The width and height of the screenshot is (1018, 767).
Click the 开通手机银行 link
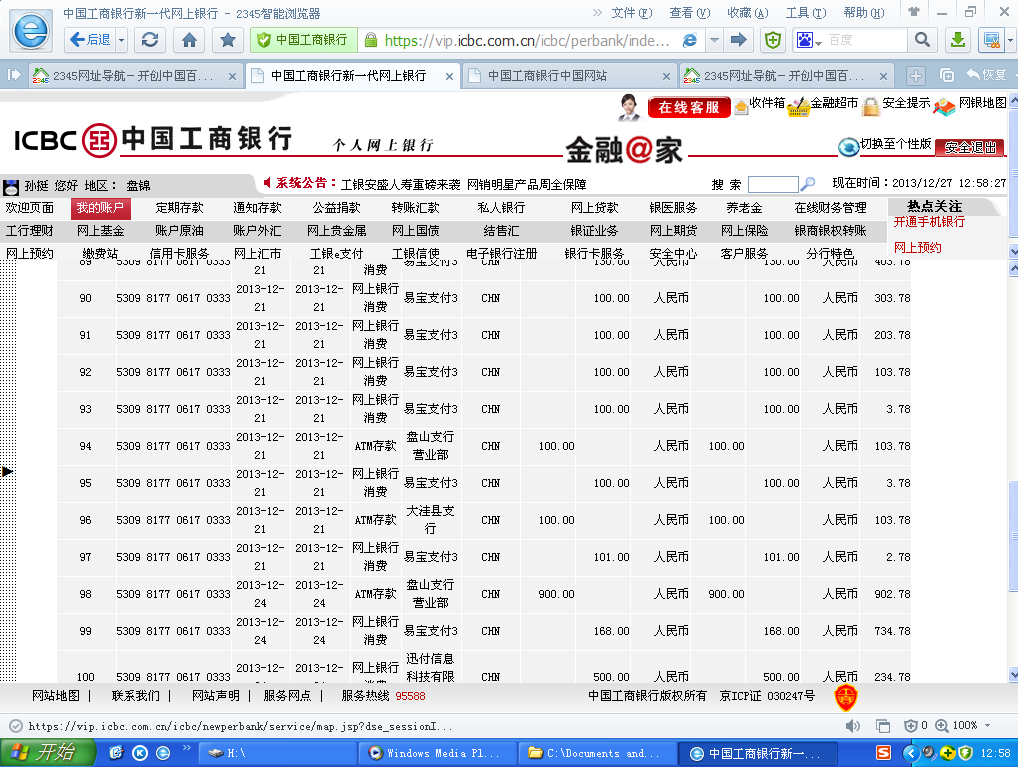click(929, 222)
